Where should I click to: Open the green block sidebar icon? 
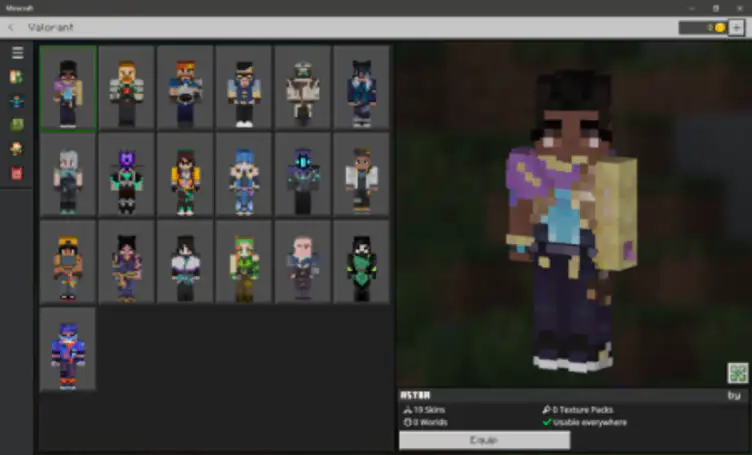coord(17,125)
